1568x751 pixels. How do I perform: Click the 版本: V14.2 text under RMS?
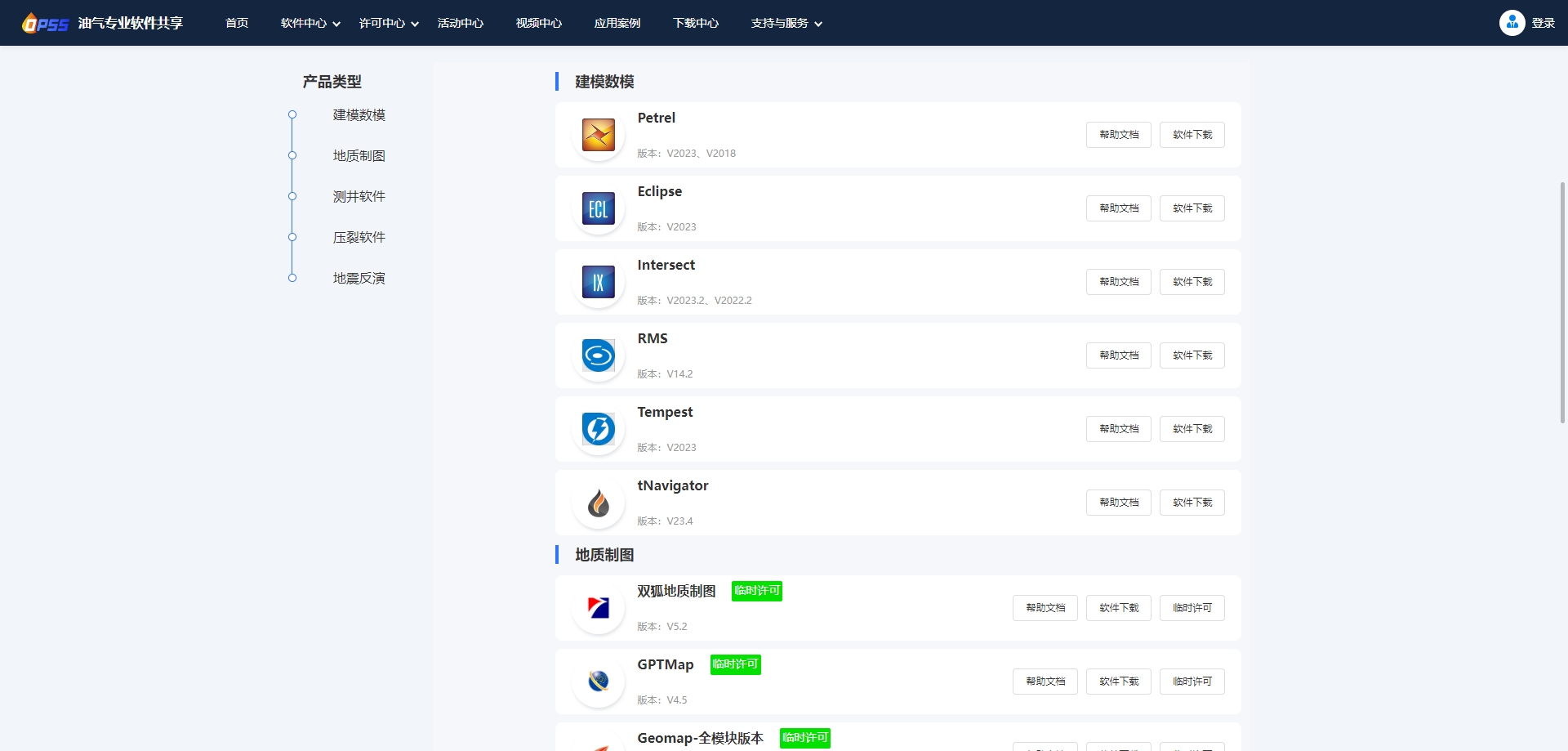coord(665,374)
